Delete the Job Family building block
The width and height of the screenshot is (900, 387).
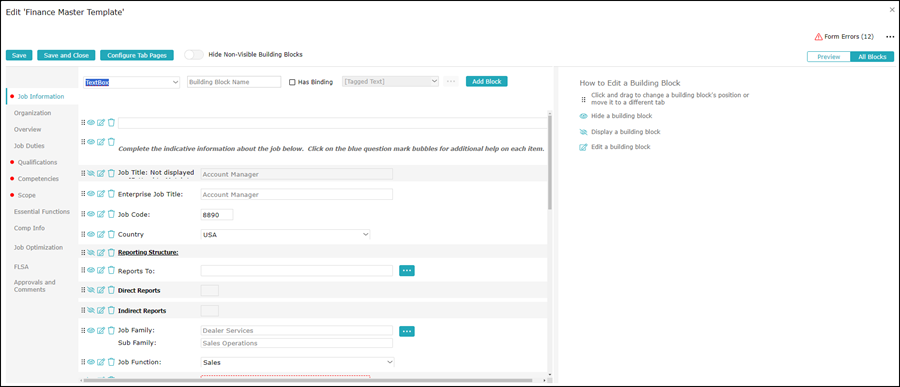(x=111, y=331)
